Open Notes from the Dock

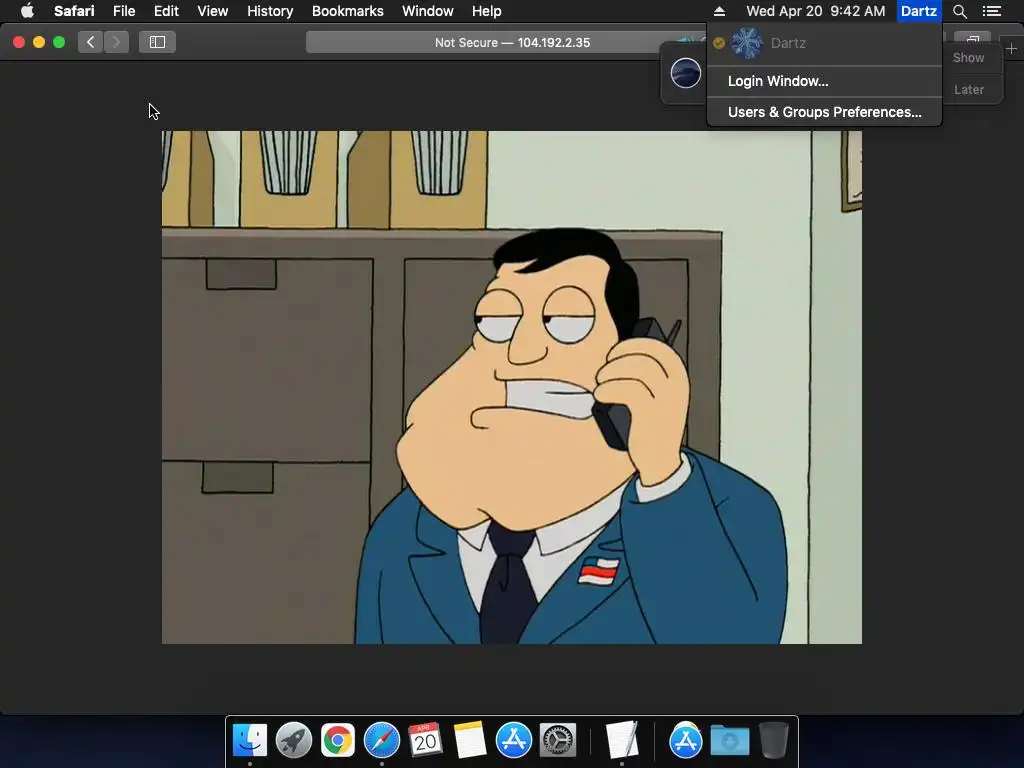click(x=470, y=740)
